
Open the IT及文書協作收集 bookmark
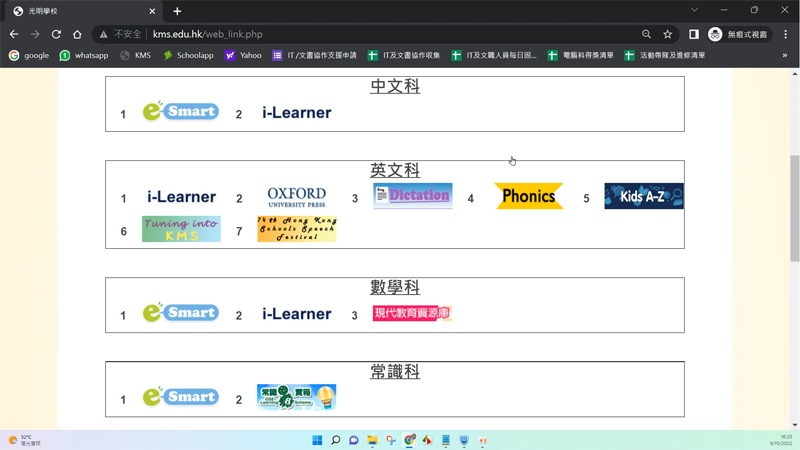point(404,55)
